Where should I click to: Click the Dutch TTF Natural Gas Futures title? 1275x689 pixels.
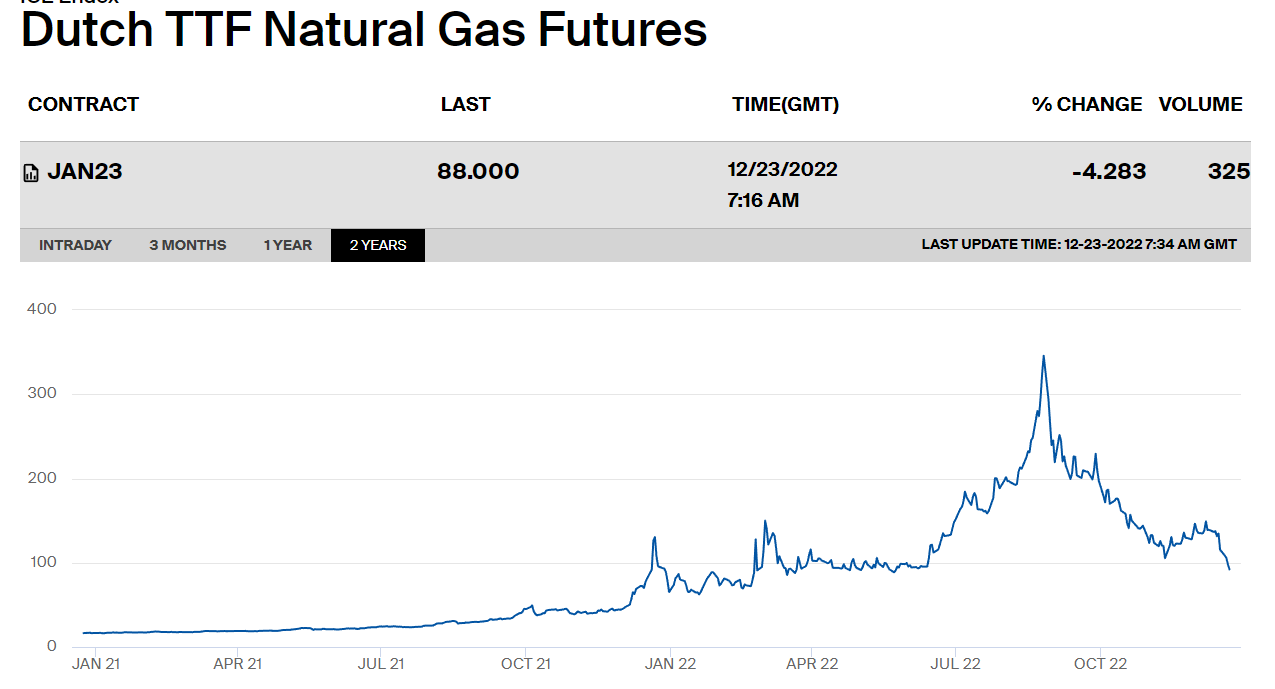[x=364, y=30]
